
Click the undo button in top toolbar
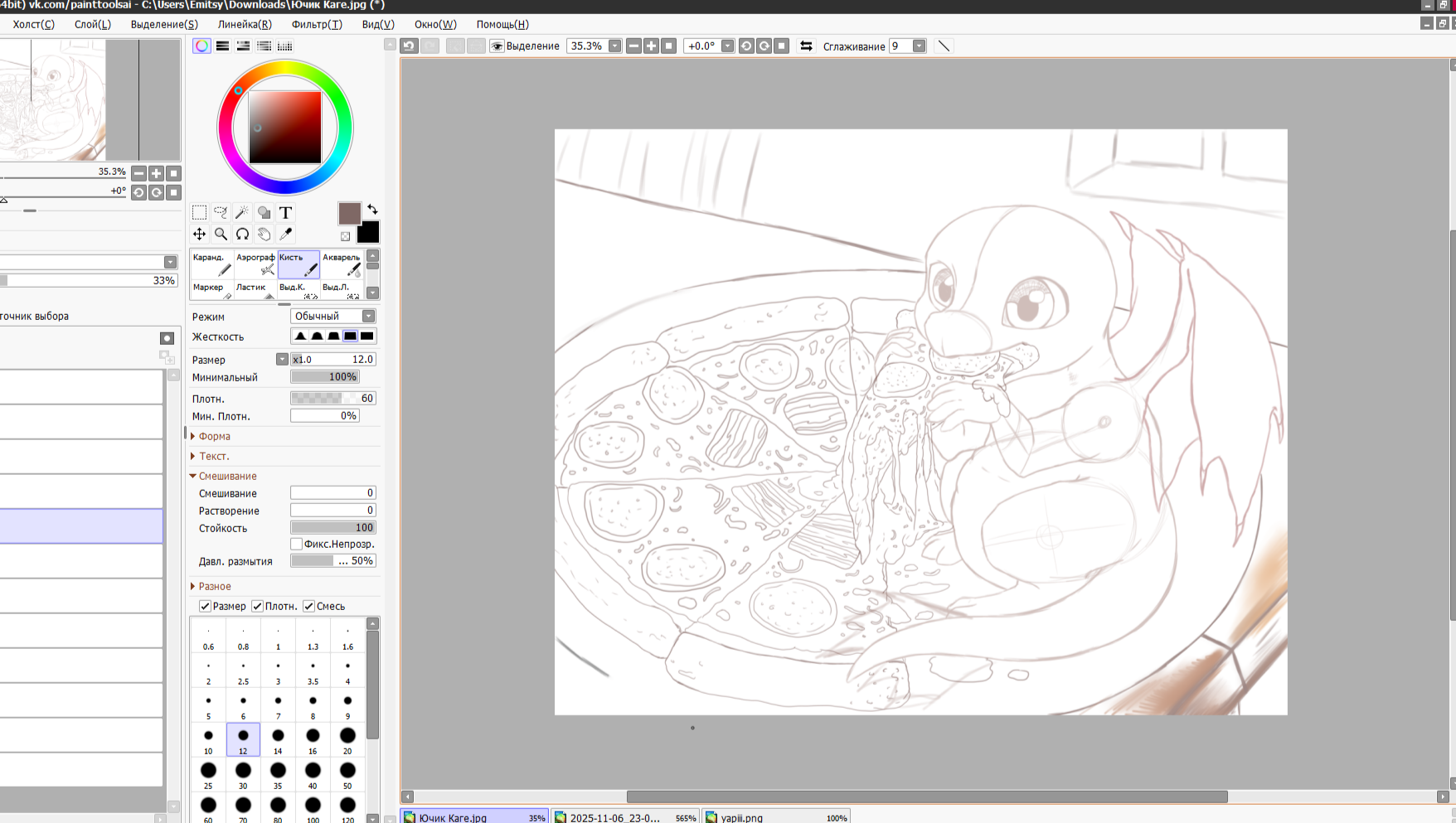pos(409,46)
